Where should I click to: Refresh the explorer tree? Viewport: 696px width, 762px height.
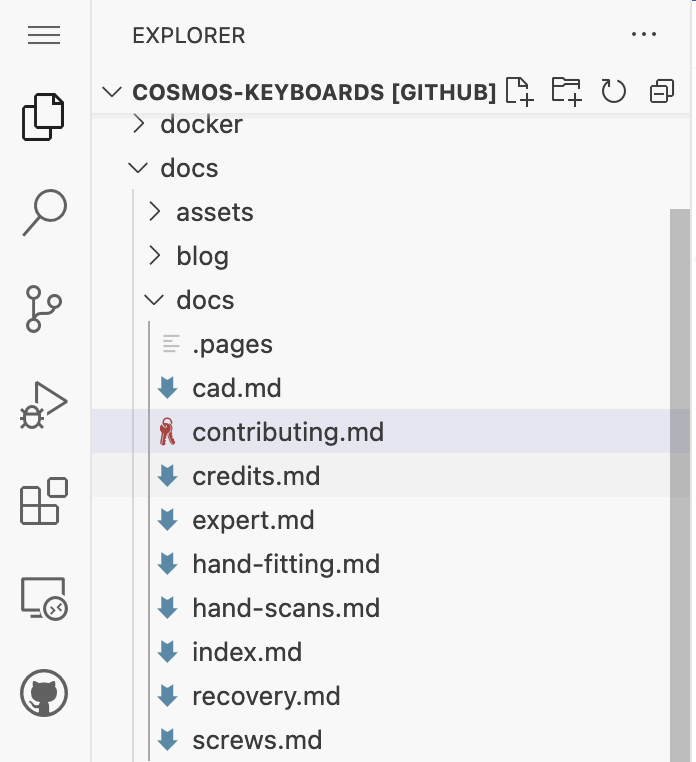613,91
